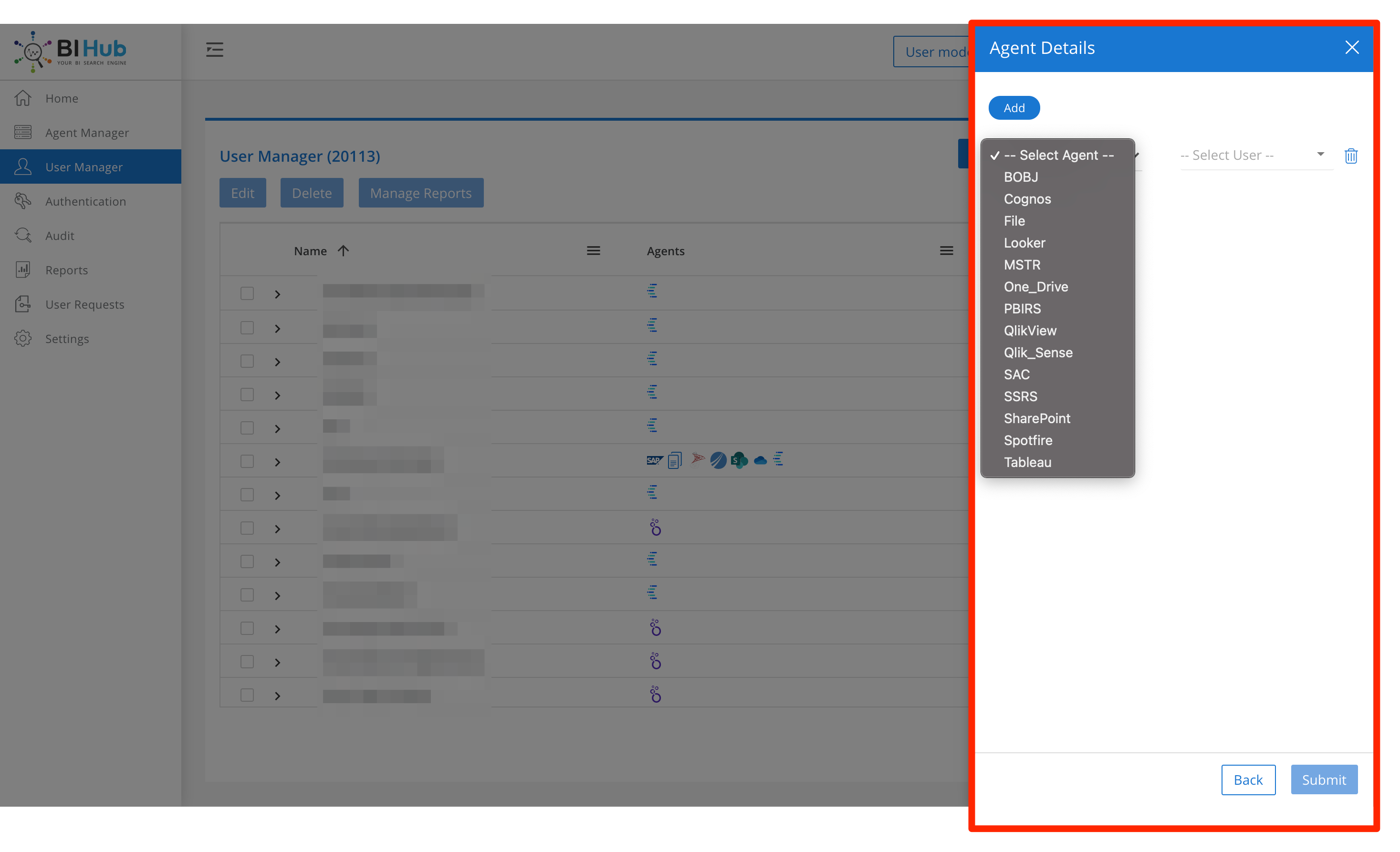Select Cognos from the agent list
The image size is (1400, 852).
tap(1057, 199)
